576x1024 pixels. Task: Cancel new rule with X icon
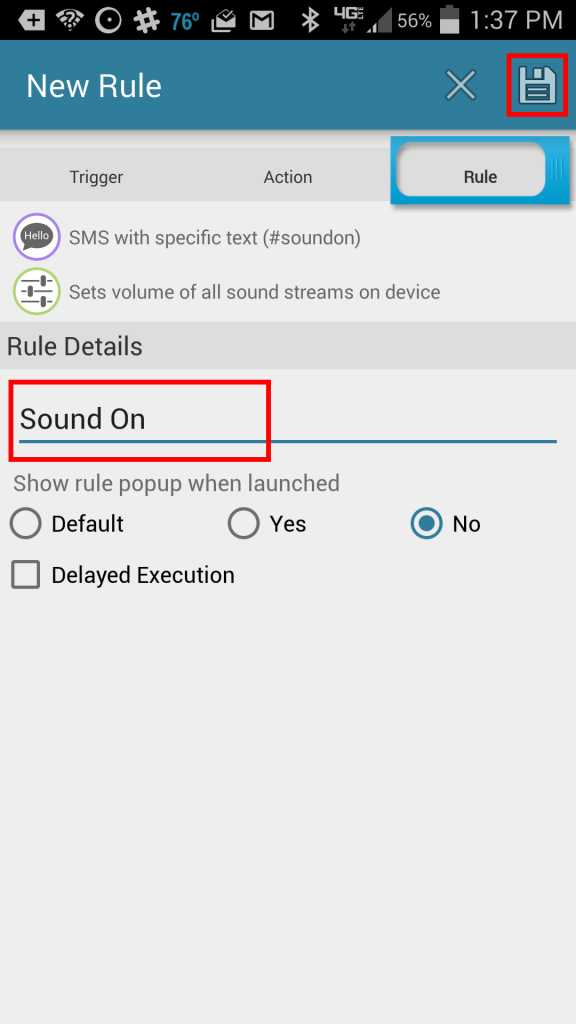pos(461,86)
